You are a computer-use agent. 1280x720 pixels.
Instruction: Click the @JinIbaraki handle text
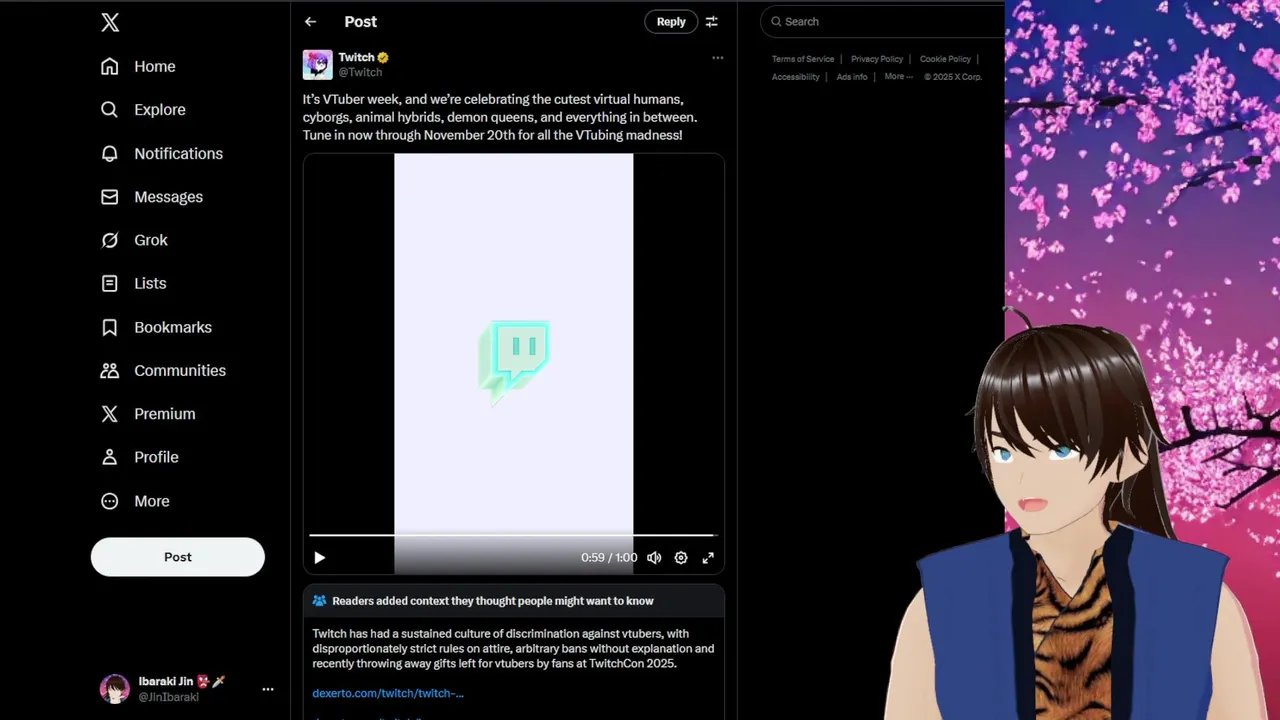[168, 697]
